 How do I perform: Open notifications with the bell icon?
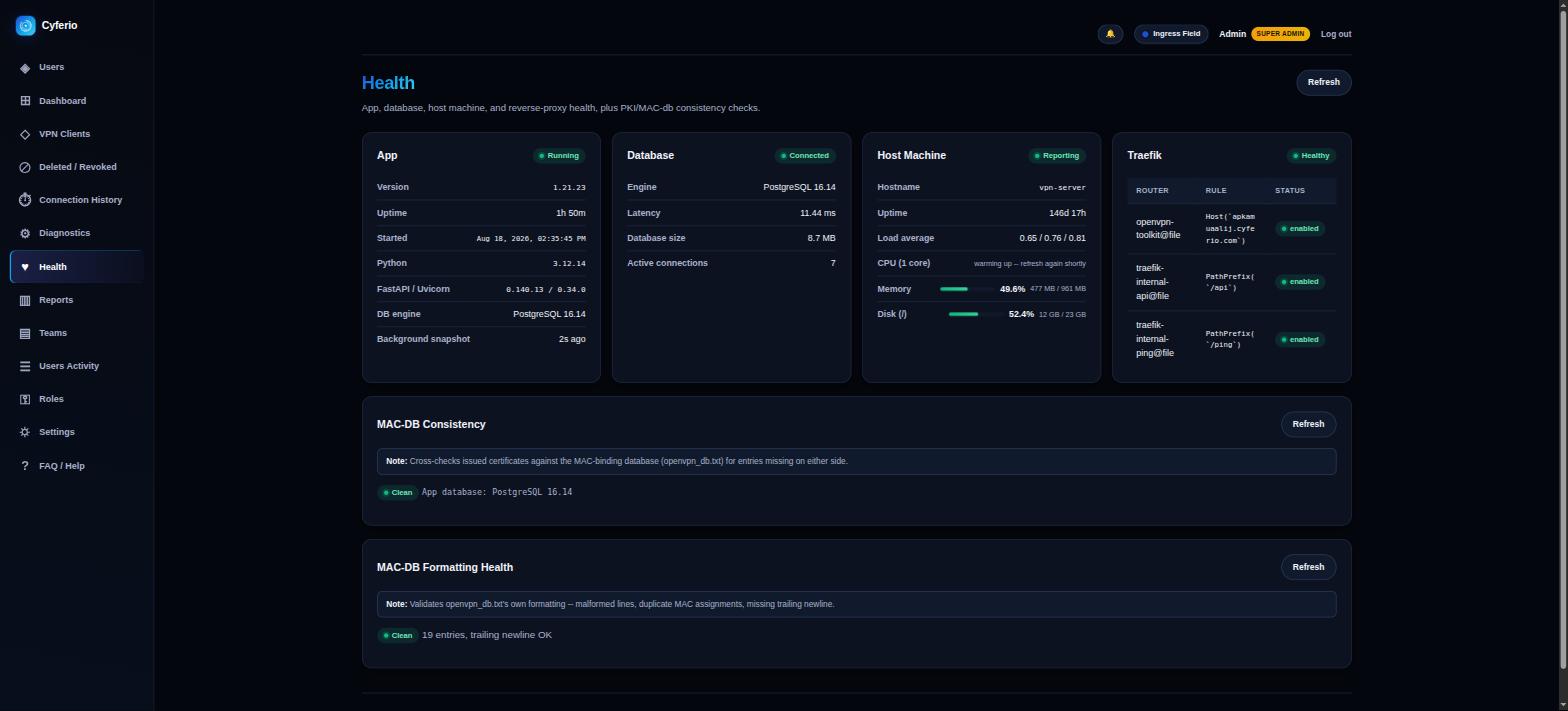(1110, 34)
